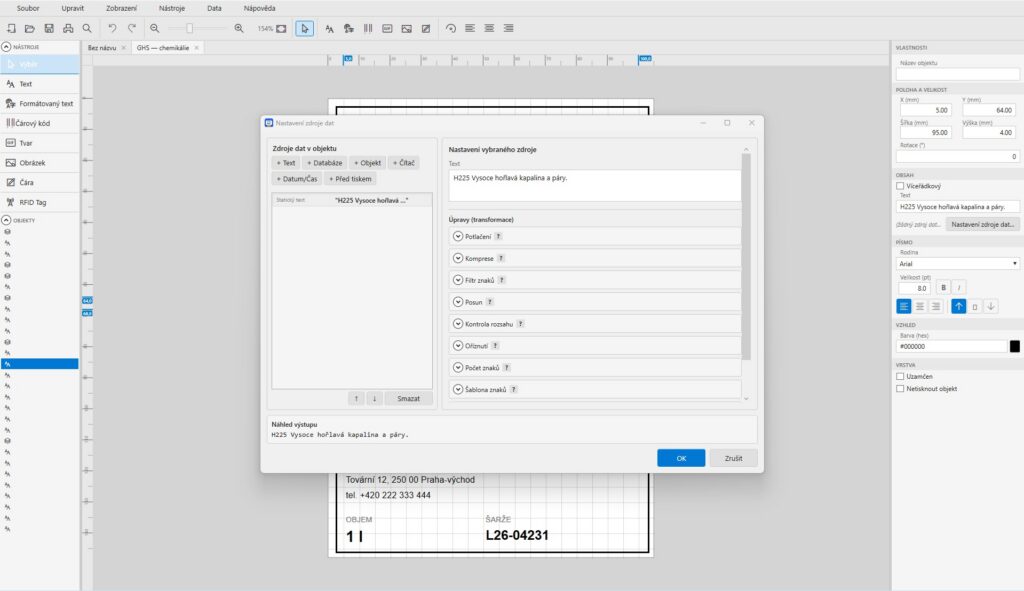Click the Line icon in top toolbar
Image resolution: width=1024 pixels, height=591 pixels.
tap(426, 28)
